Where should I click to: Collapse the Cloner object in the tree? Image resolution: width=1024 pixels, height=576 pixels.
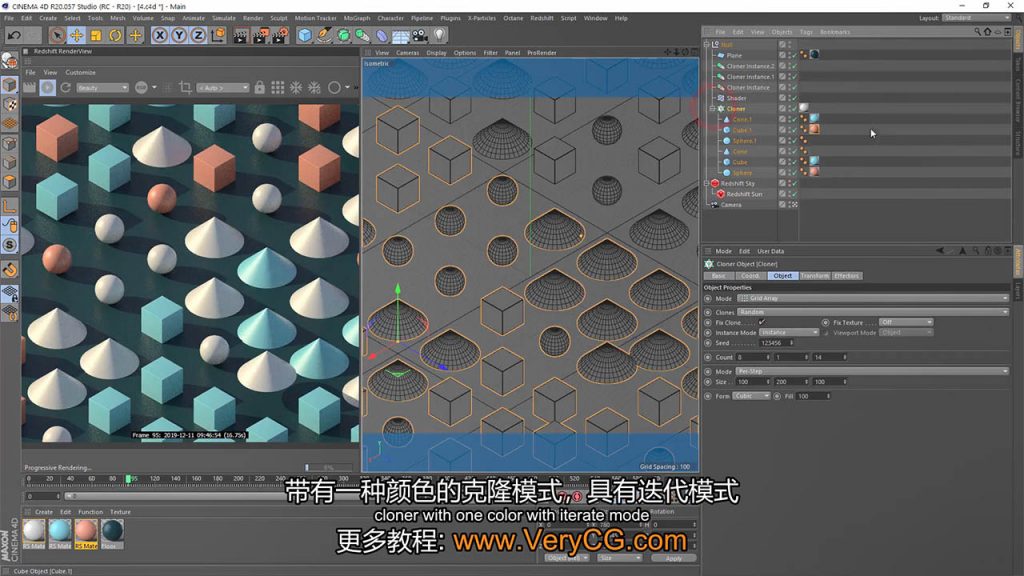point(712,109)
